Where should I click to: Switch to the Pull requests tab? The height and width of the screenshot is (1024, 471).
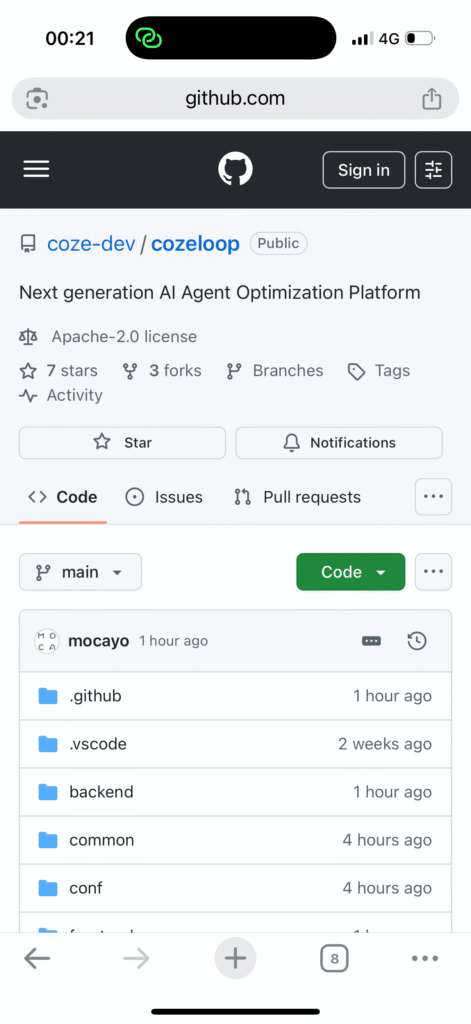click(297, 498)
